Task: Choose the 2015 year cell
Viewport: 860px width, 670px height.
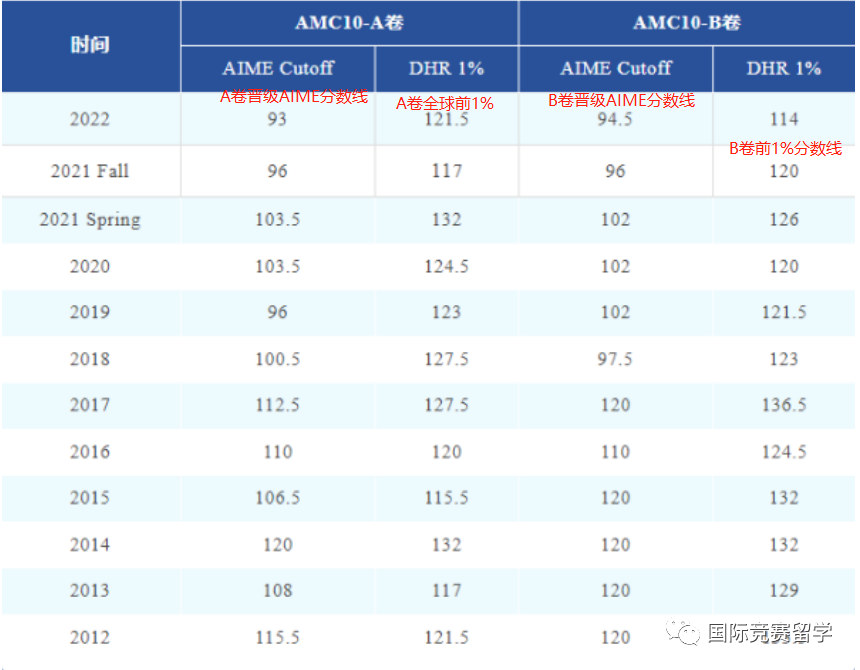Action: point(90,498)
